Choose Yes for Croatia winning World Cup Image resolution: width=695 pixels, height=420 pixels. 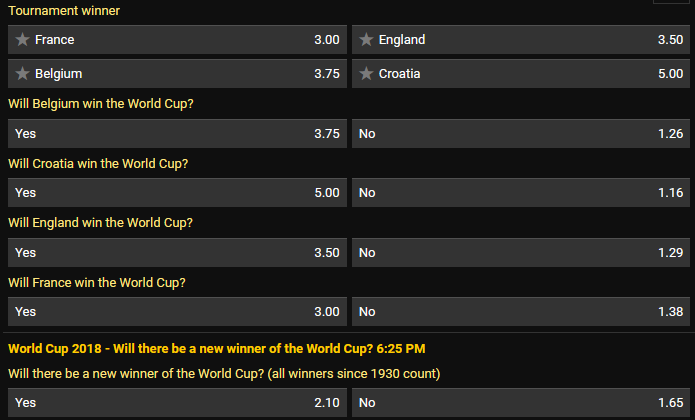pos(177,193)
